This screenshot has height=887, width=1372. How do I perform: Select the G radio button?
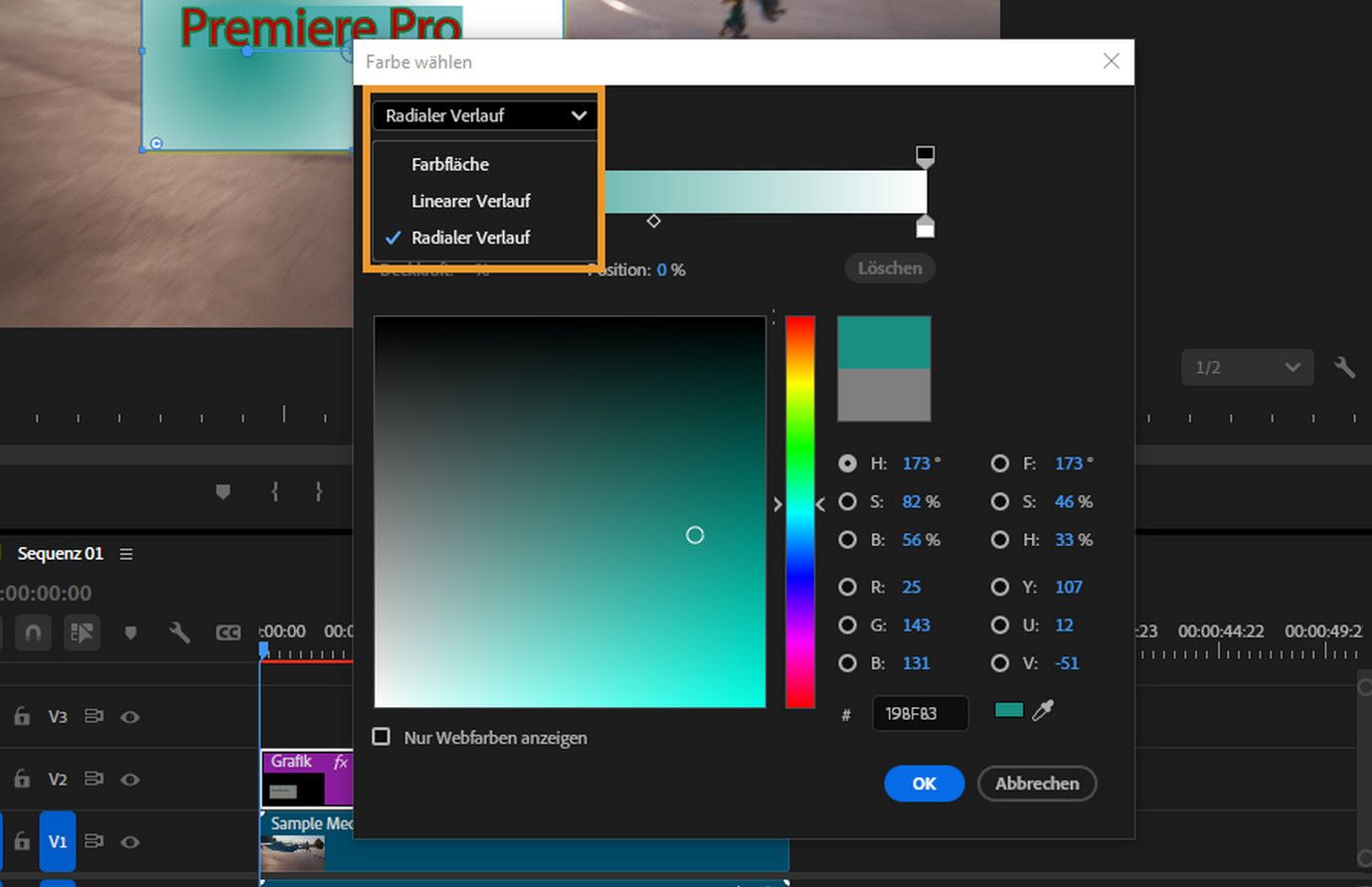847,625
